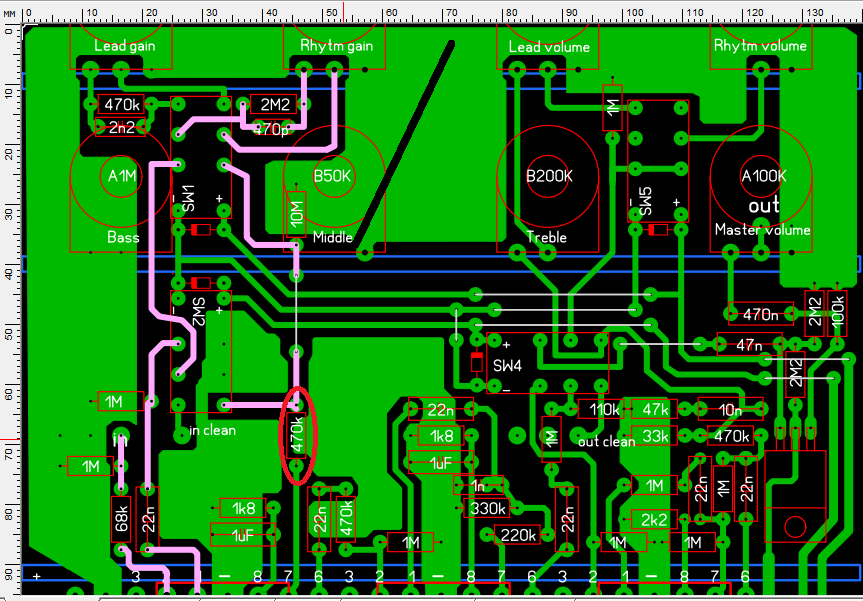Click the 70 mark on the horizontal ruler
Screen dimensions: 863x601
click(450, 13)
